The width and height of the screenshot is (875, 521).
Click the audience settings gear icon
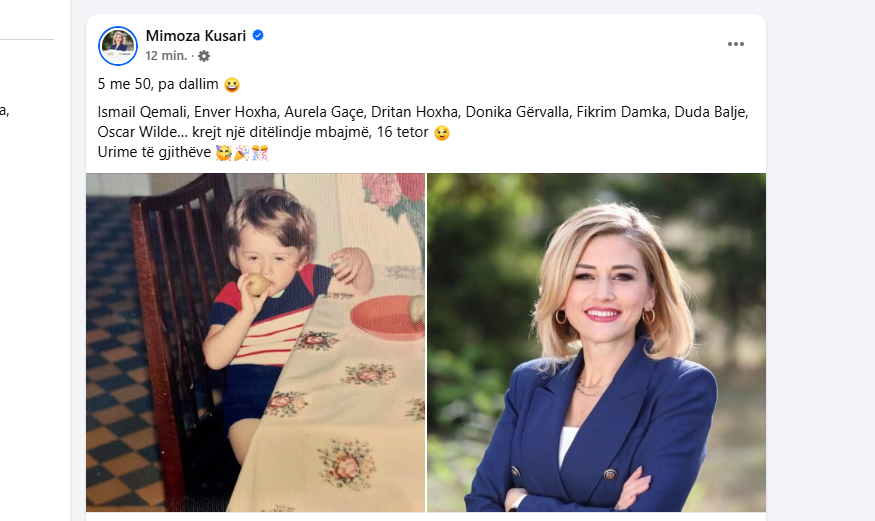[x=204, y=56]
